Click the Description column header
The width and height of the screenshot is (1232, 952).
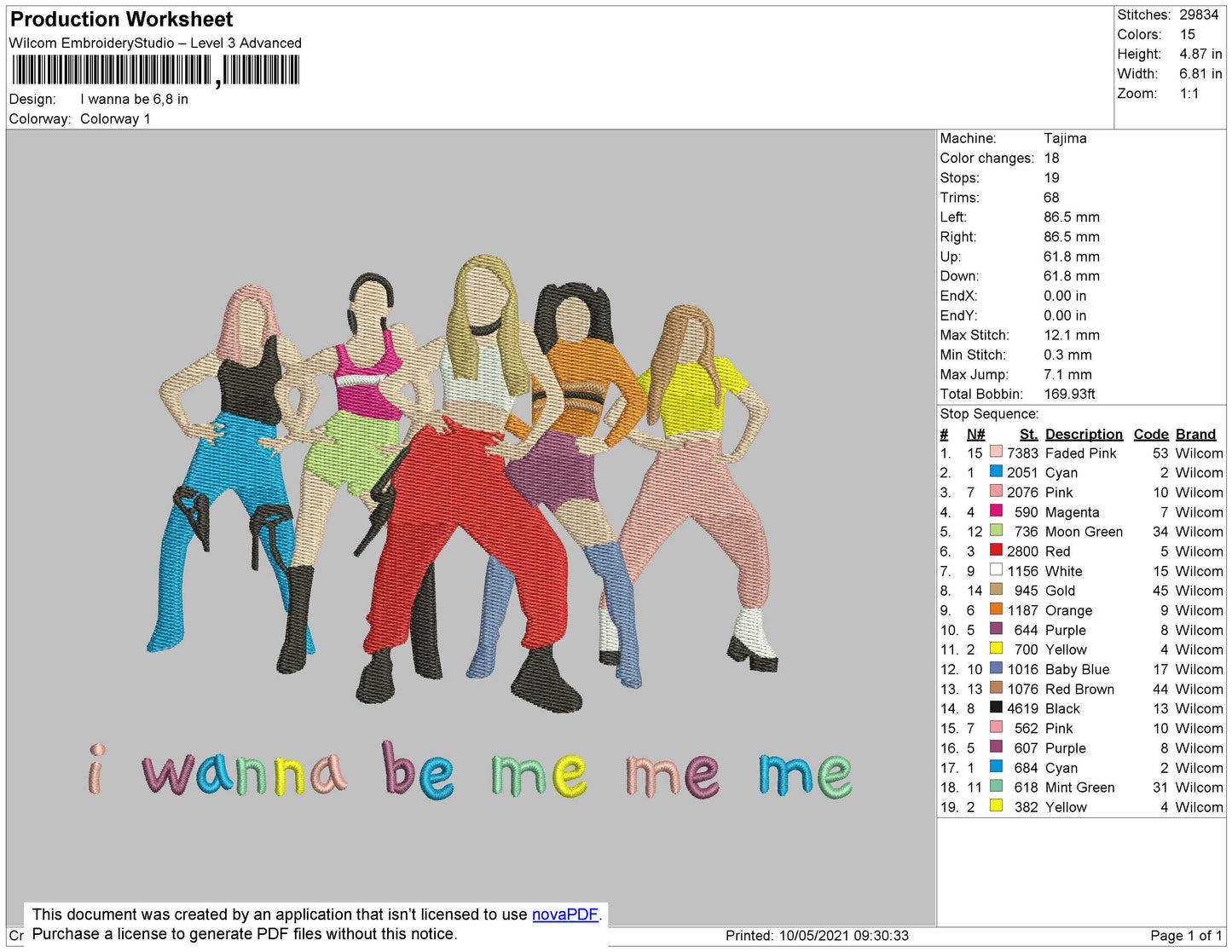(1084, 434)
